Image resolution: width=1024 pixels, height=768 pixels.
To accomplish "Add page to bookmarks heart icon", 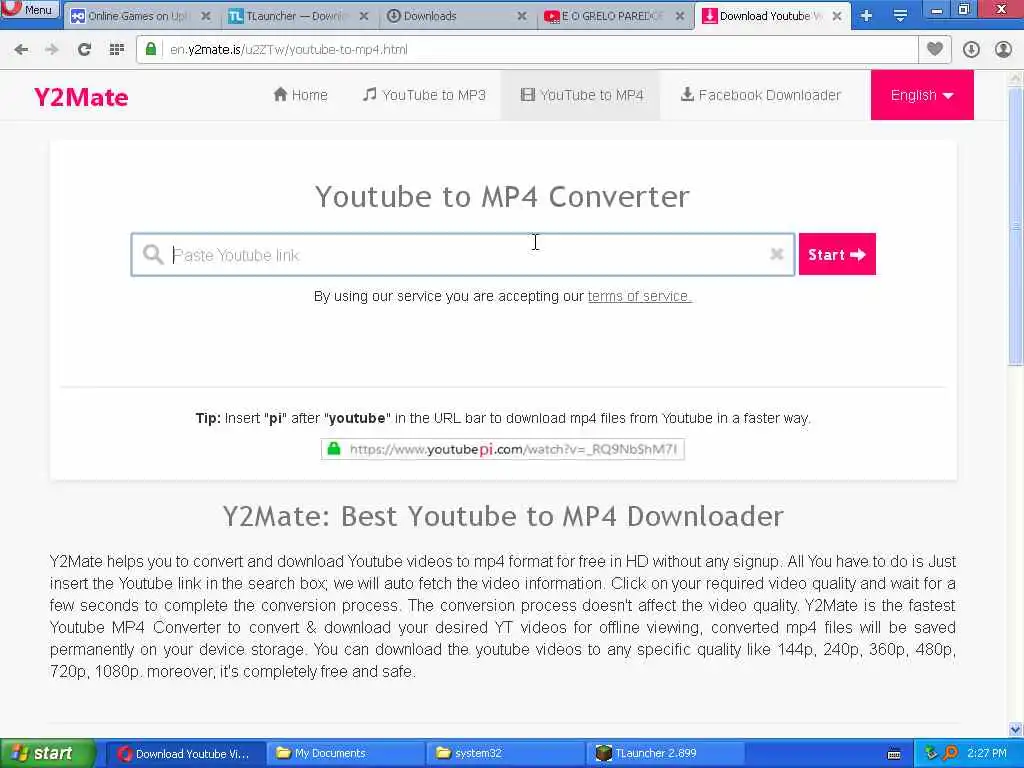I will click(935, 49).
